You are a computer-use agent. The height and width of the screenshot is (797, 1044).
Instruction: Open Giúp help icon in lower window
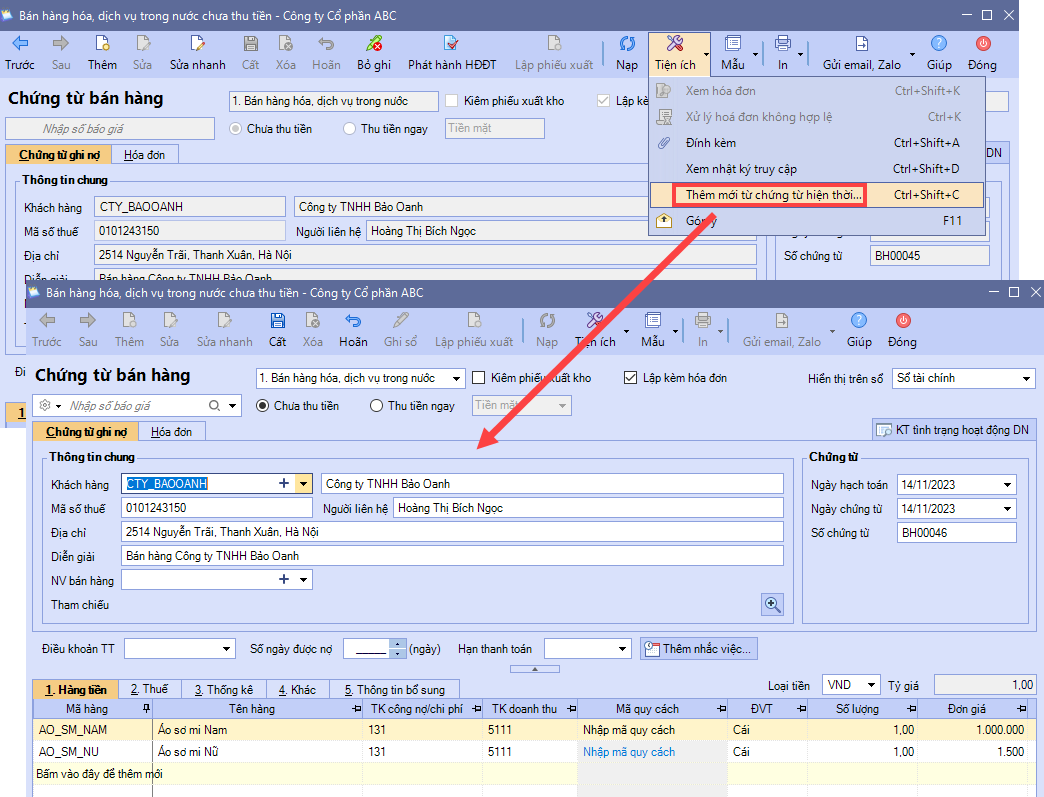tap(859, 321)
